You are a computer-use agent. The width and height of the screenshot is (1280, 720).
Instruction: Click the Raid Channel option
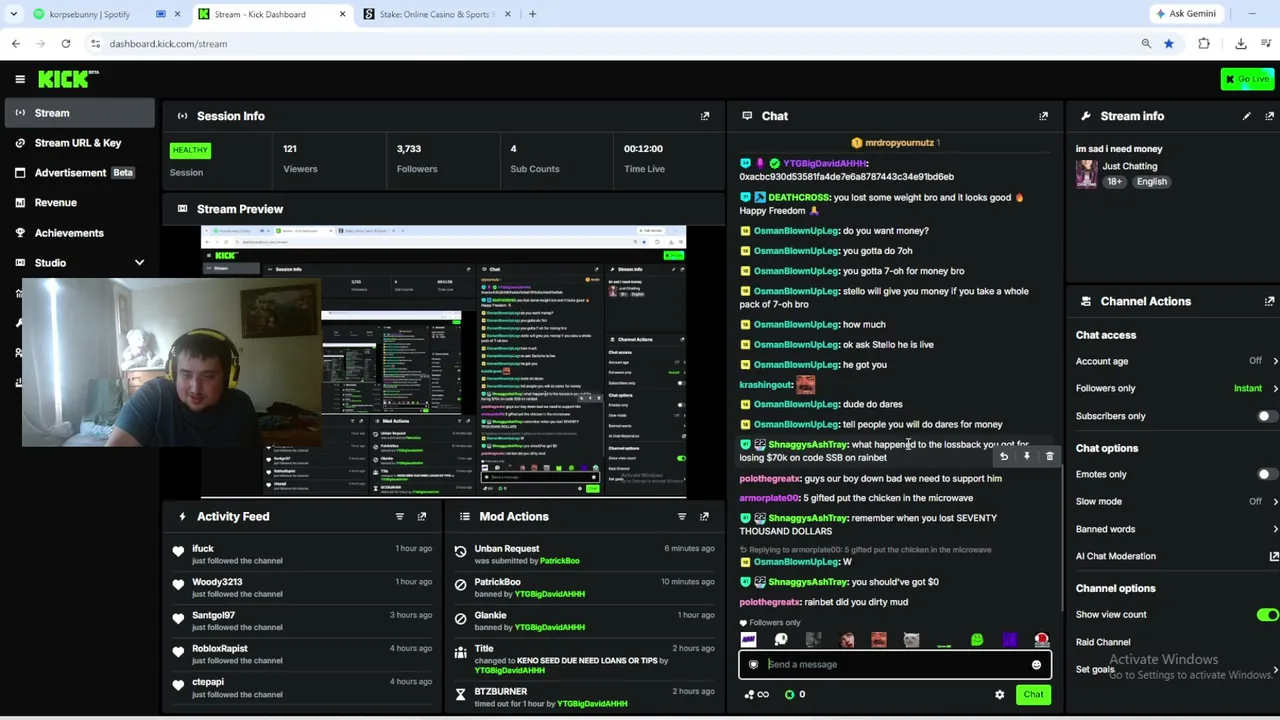[x=1103, y=642]
